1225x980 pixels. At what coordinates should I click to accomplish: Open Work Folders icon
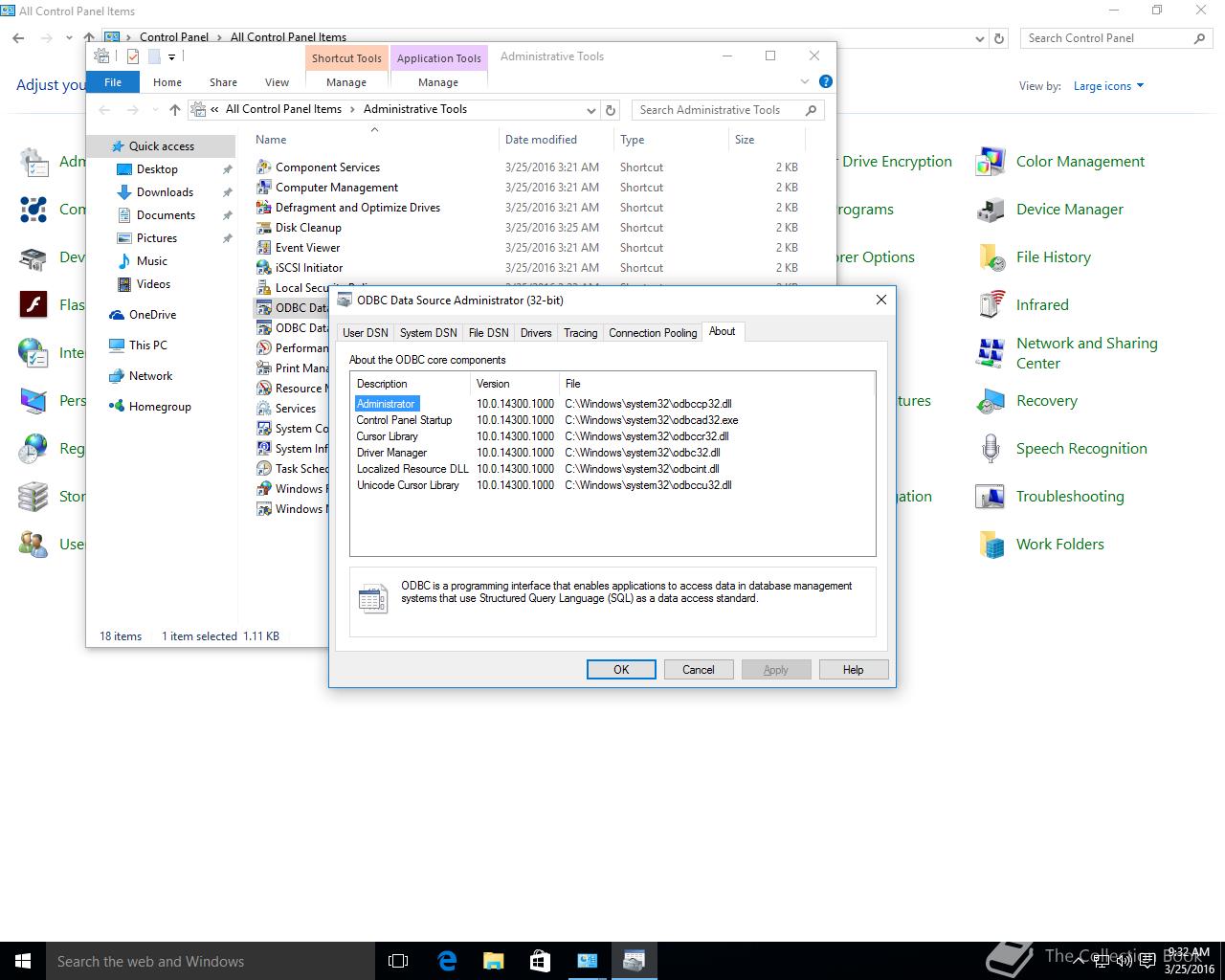coord(991,545)
